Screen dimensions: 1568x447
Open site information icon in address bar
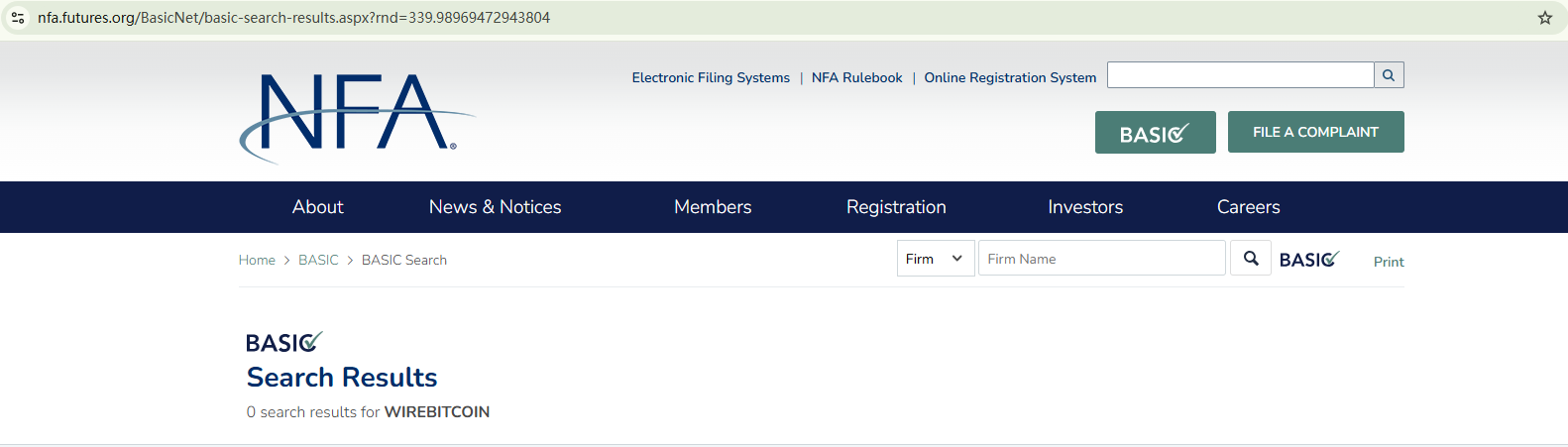tap(18, 18)
